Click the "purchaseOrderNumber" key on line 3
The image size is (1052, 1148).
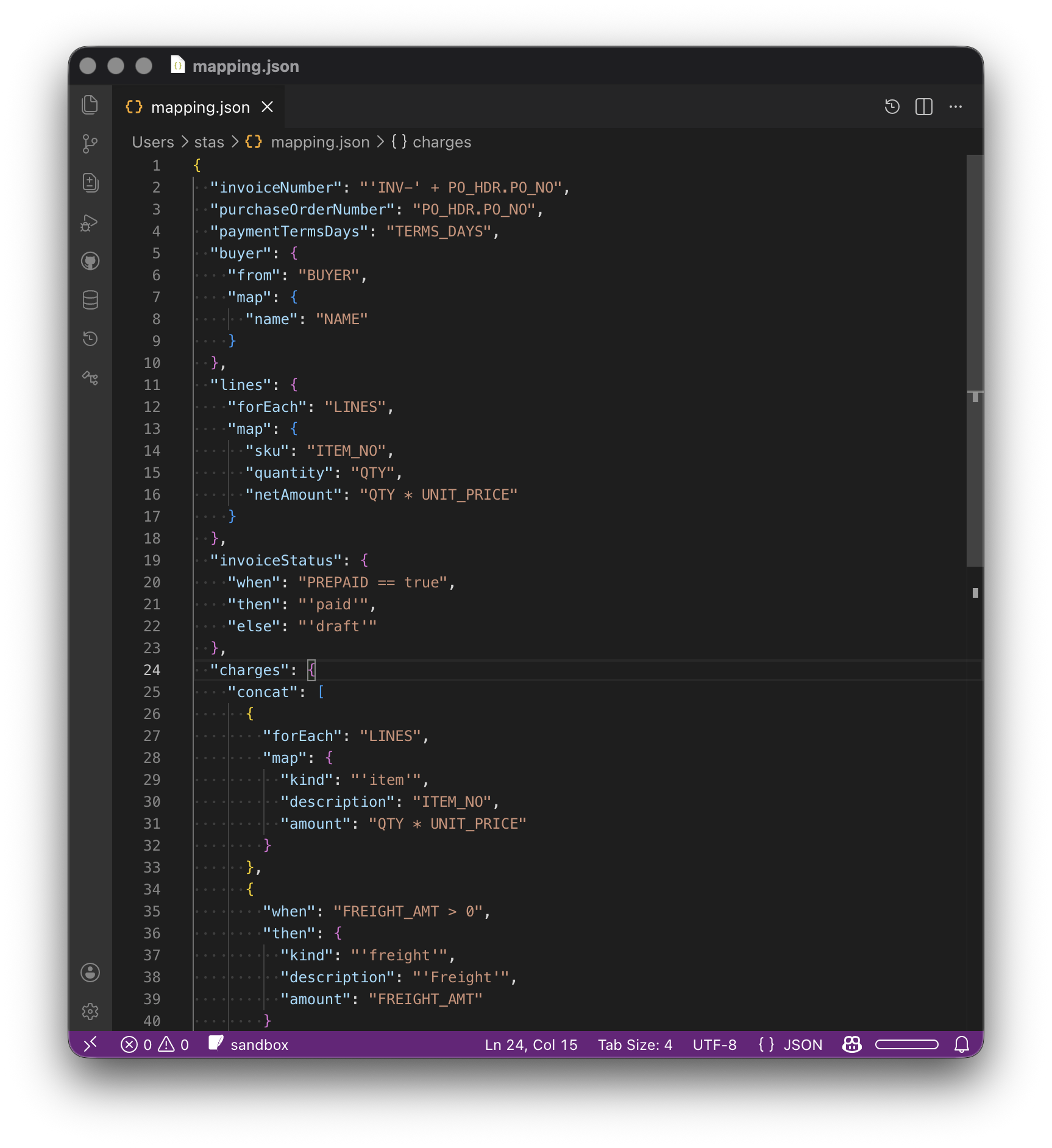point(302,209)
